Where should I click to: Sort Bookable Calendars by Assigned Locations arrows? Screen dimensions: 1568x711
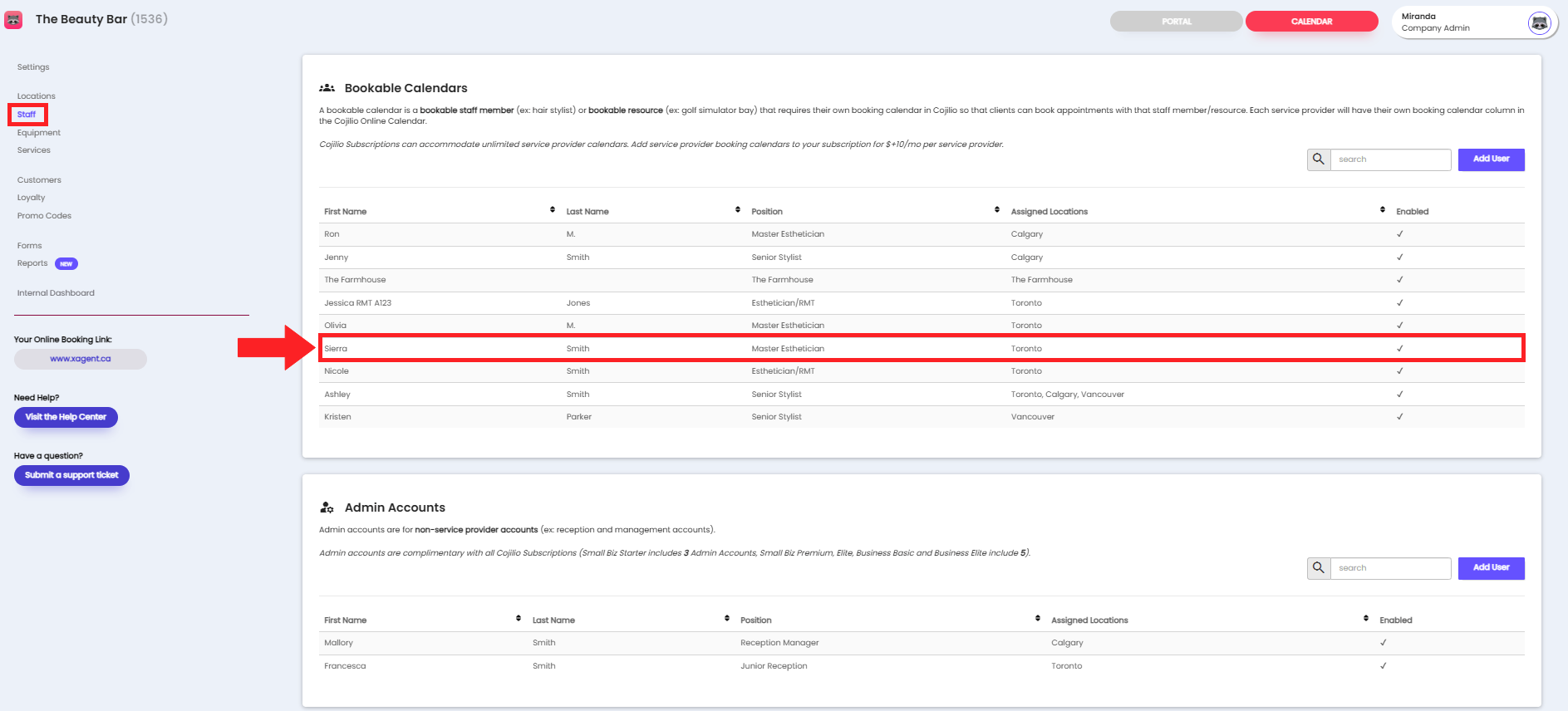[1383, 210]
